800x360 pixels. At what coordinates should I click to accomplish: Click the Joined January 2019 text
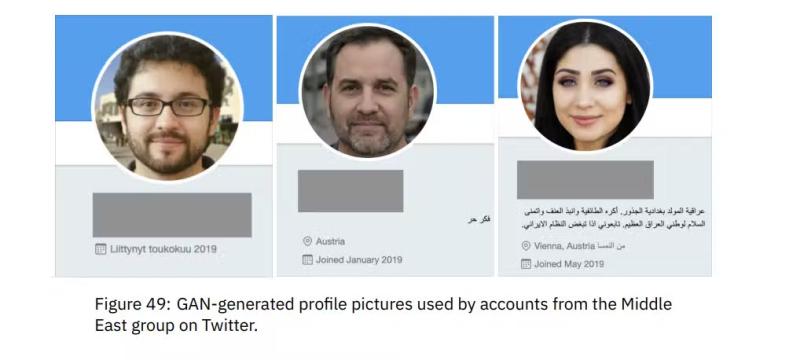pyautogui.click(x=359, y=260)
